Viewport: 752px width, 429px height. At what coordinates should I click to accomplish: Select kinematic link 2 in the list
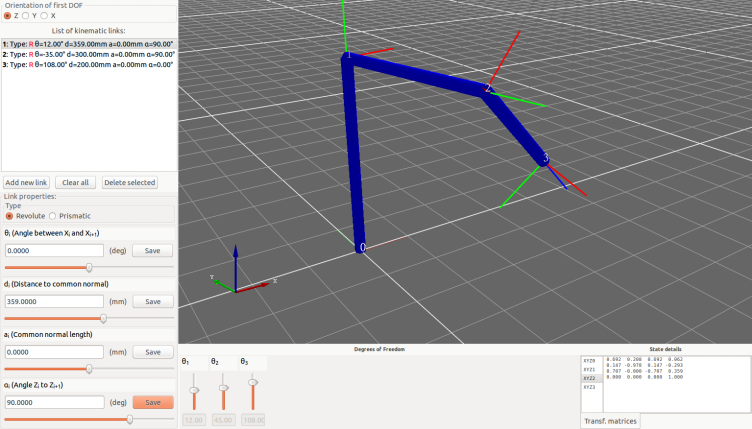point(88,54)
